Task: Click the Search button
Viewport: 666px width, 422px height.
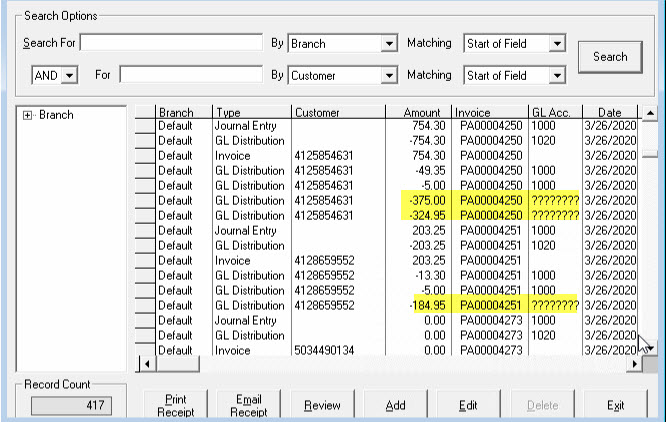Action: coord(610,57)
